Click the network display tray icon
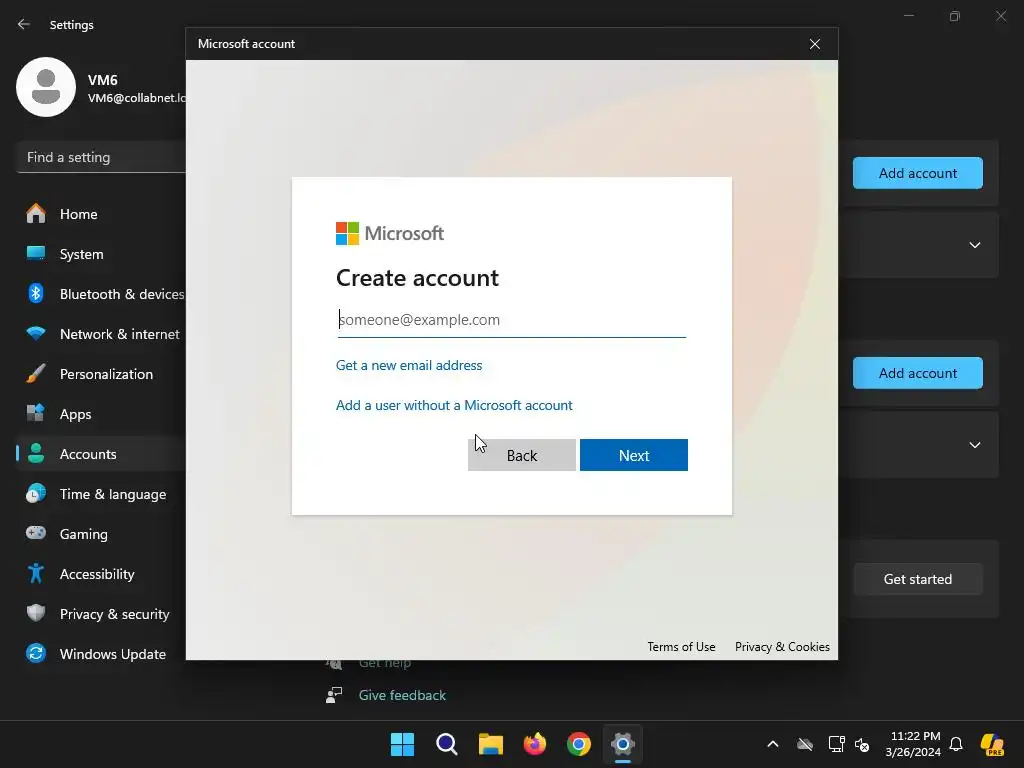The image size is (1024, 768). 836,744
